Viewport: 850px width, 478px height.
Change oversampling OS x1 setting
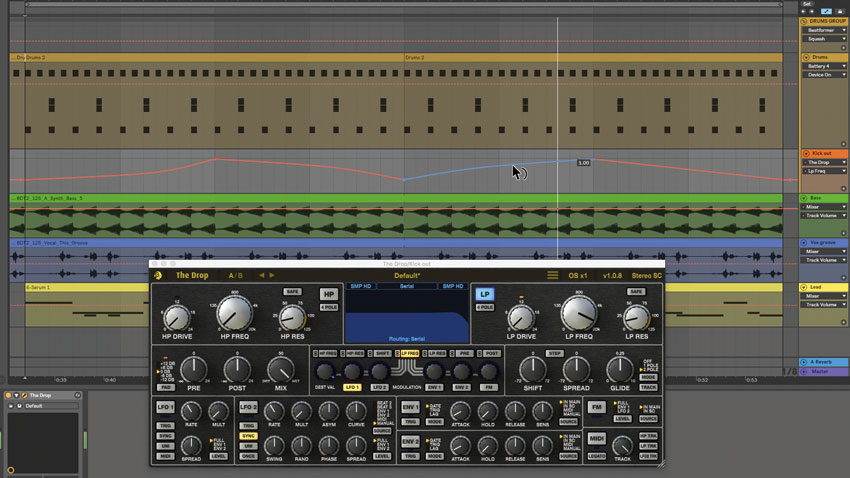tap(577, 275)
